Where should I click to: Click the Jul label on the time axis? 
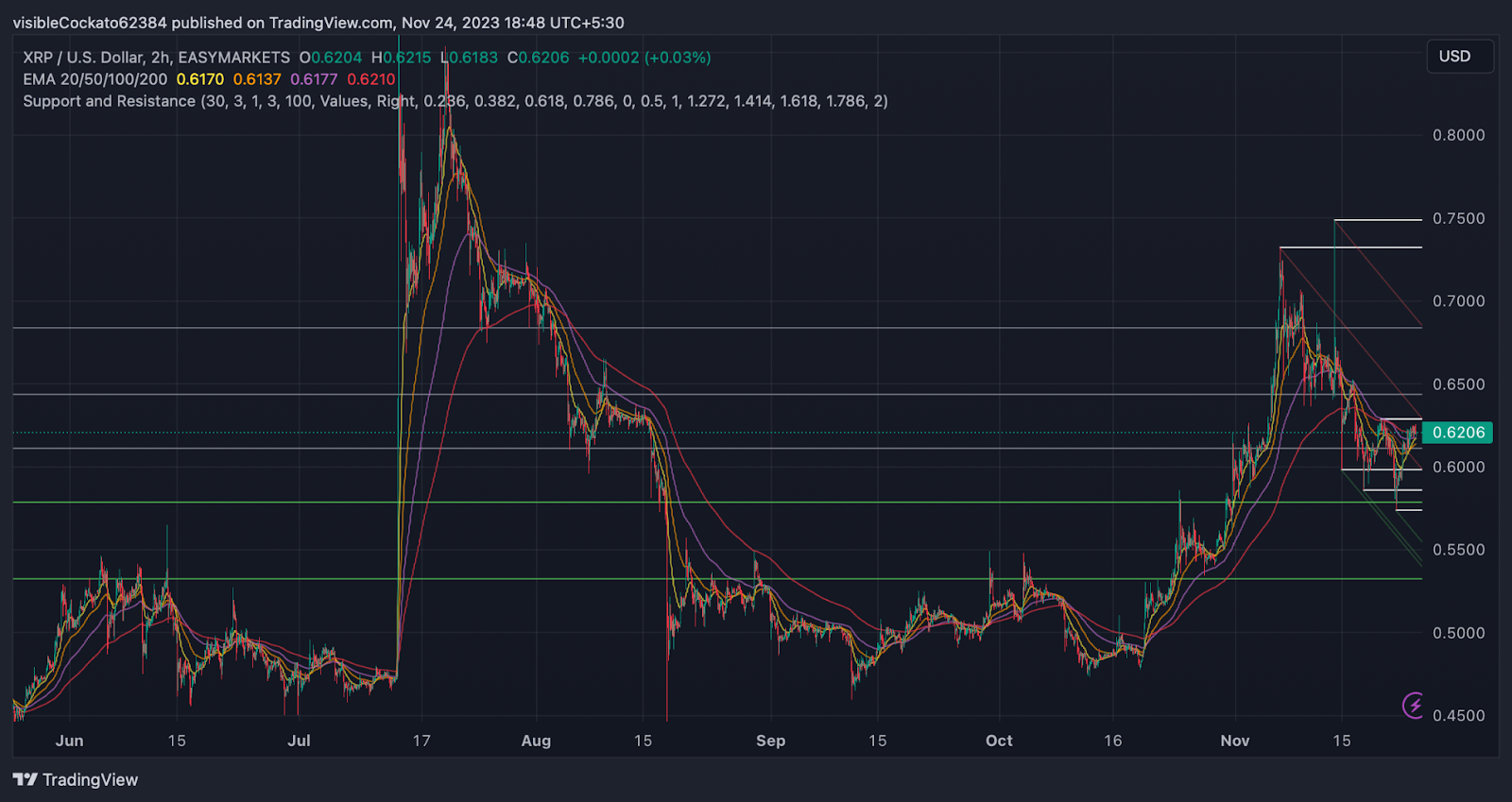(299, 741)
